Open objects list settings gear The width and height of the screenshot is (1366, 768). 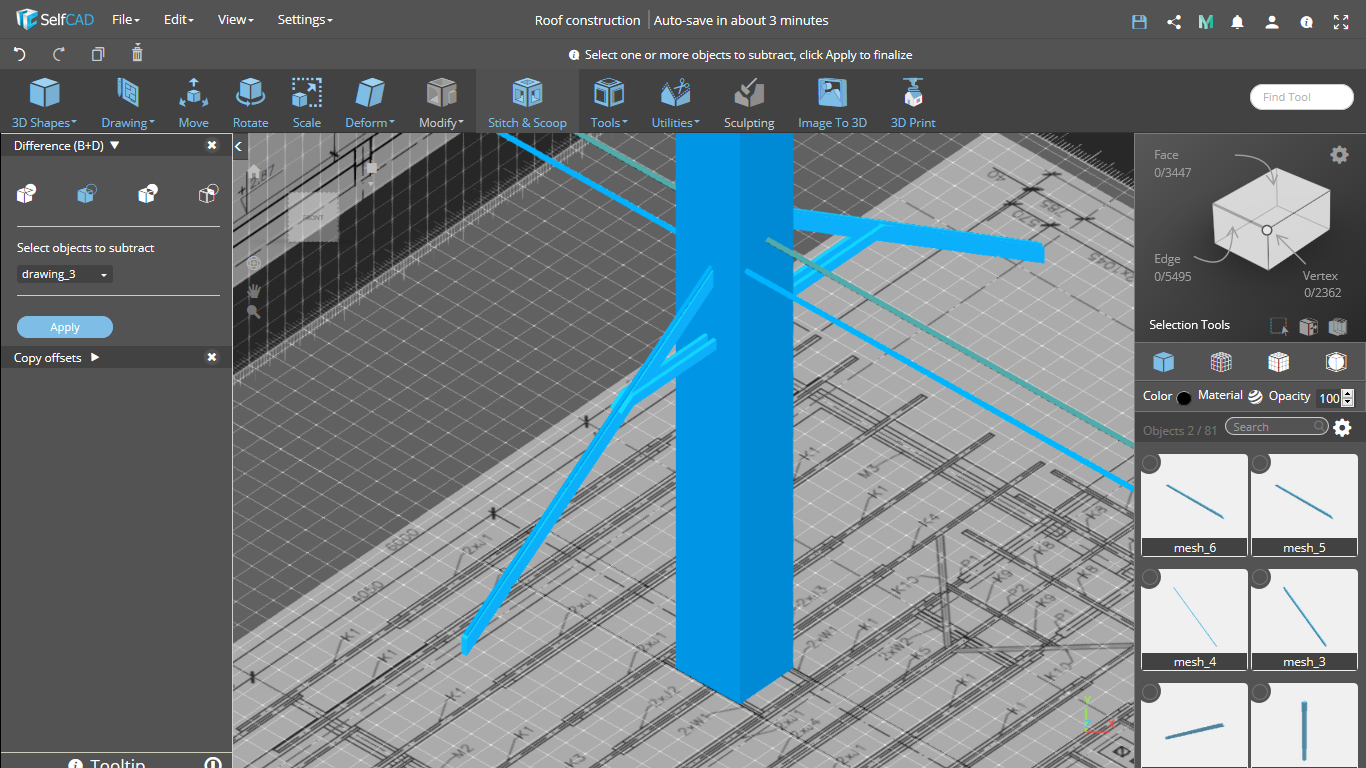[x=1342, y=428]
